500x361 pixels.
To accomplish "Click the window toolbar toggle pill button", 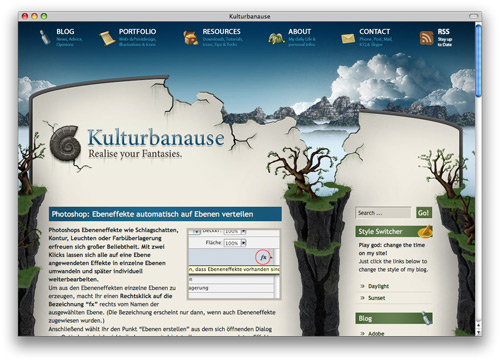I will click(x=473, y=16).
